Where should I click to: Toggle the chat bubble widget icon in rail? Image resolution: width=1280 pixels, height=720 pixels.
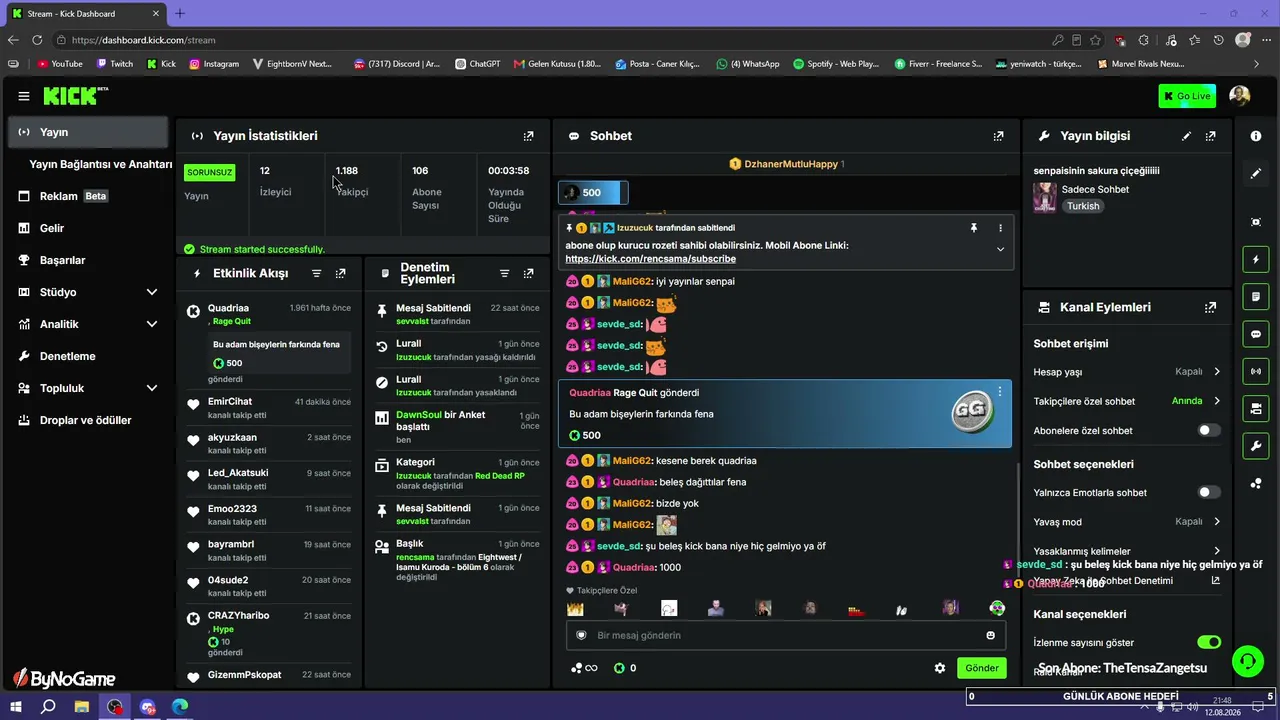coord(1256,334)
